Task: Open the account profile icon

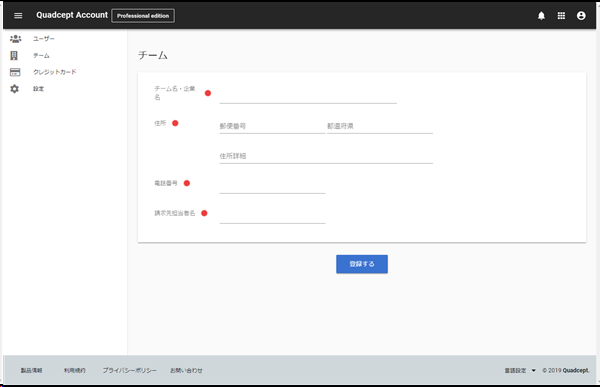Action: pyautogui.click(x=581, y=16)
